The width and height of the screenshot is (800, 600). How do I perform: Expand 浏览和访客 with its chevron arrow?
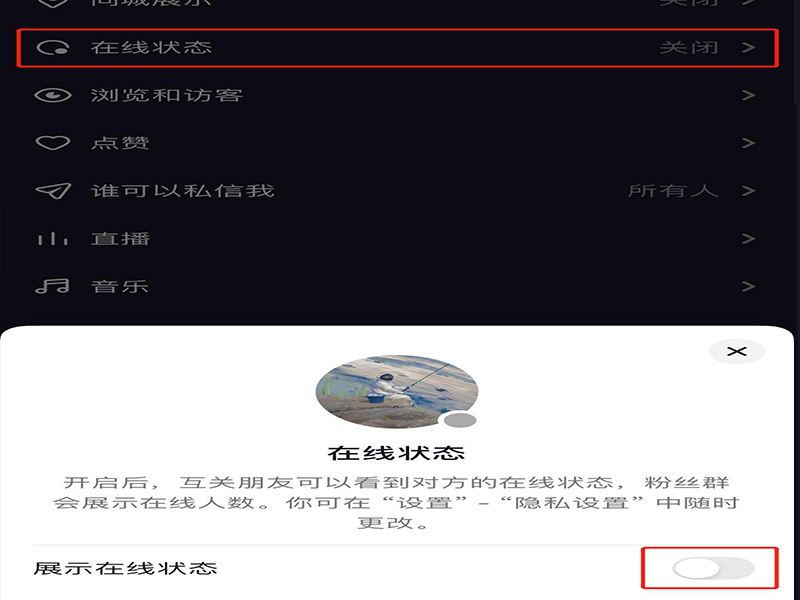[748, 95]
